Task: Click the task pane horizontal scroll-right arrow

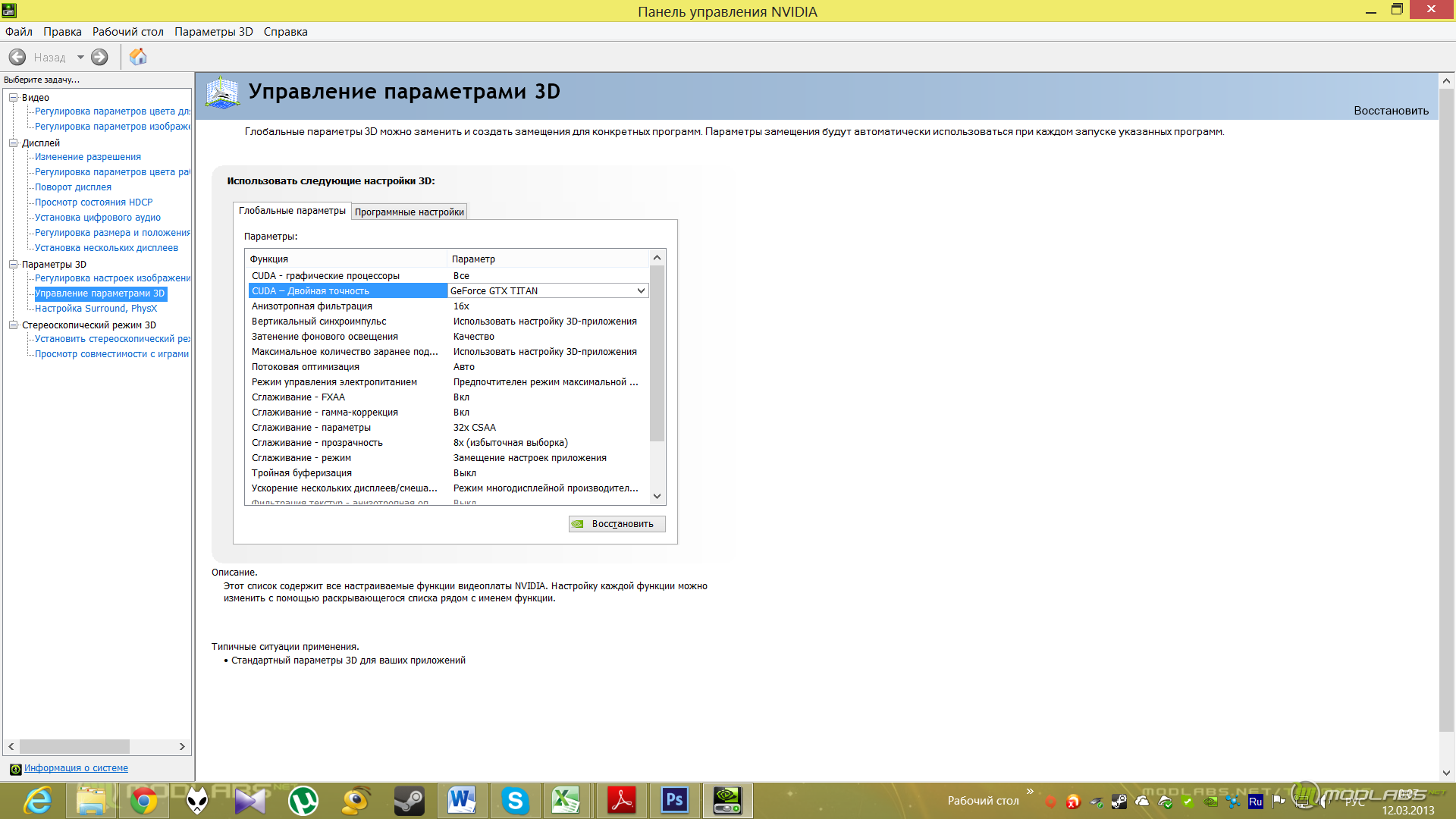Action: tap(182, 747)
